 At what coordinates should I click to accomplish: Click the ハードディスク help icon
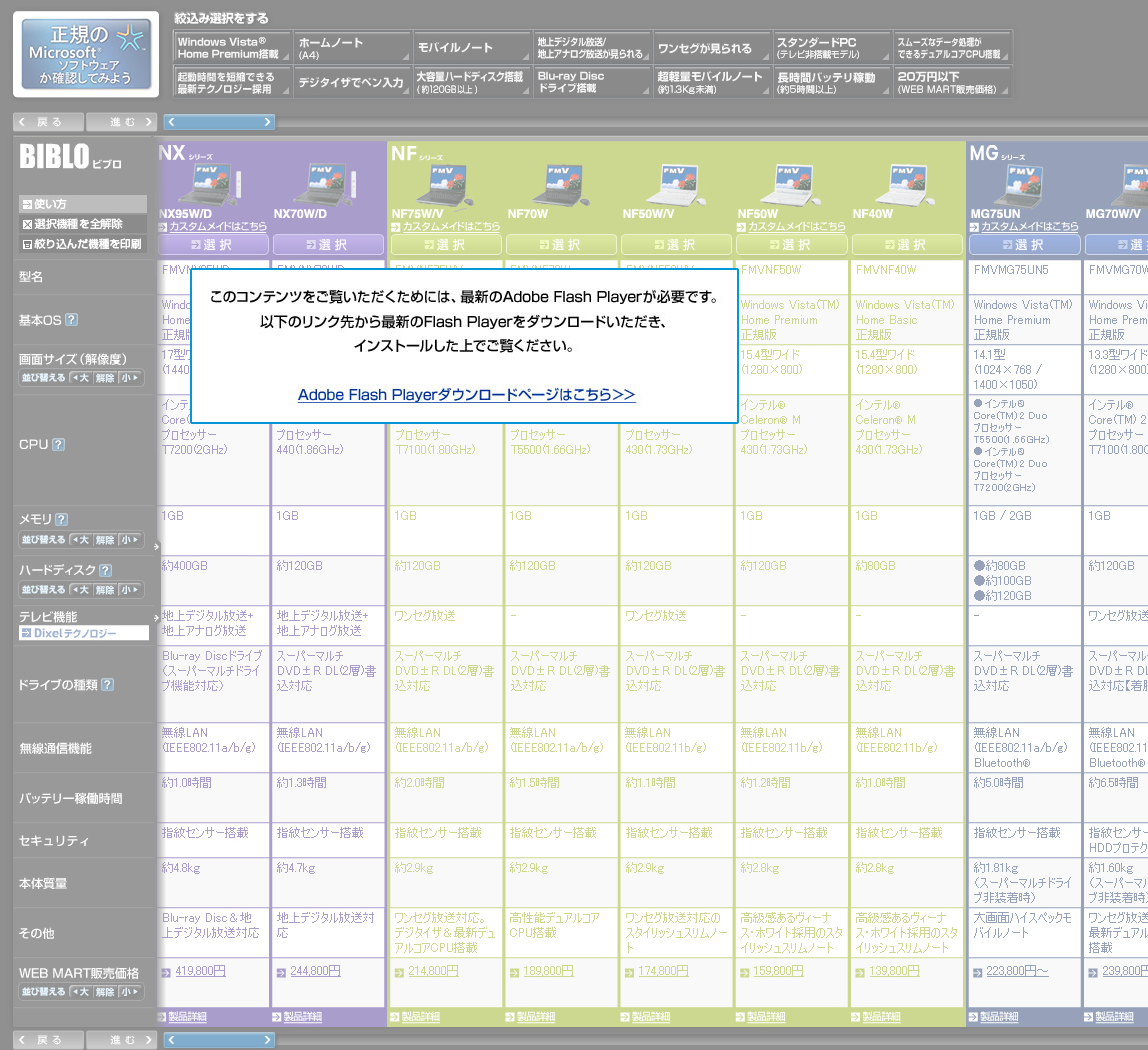pyautogui.click(x=105, y=570)
